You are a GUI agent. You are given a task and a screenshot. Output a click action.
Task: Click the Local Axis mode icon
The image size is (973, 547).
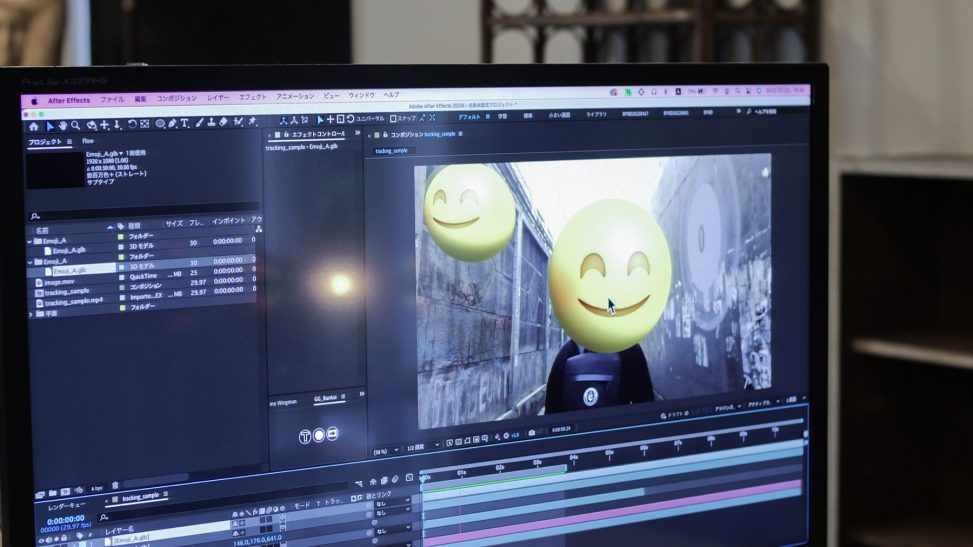coord(283,120)
